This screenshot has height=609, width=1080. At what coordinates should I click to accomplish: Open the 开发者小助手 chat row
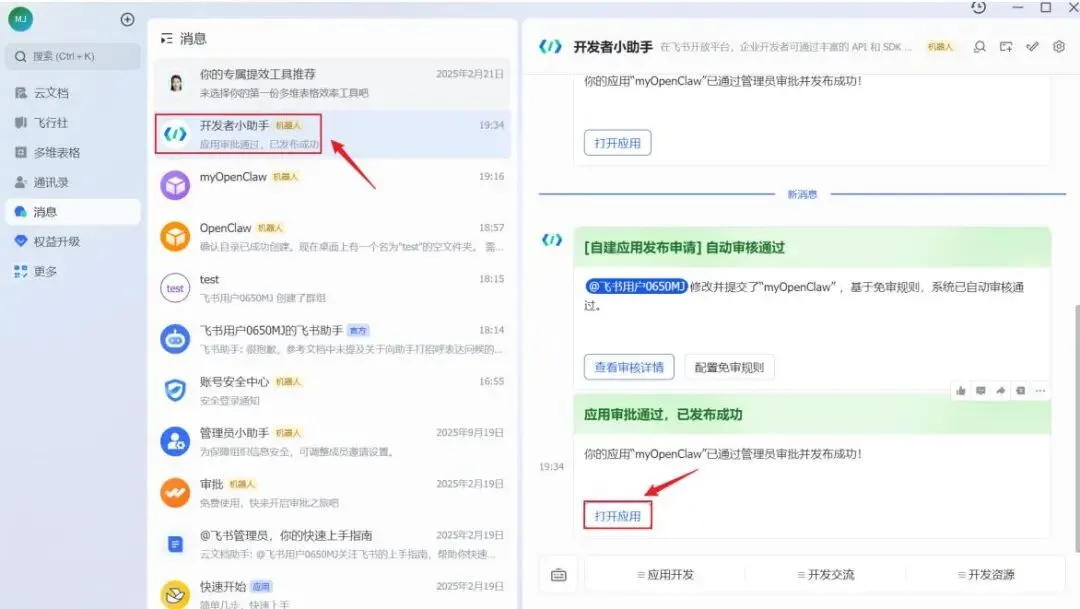(333, 134)
